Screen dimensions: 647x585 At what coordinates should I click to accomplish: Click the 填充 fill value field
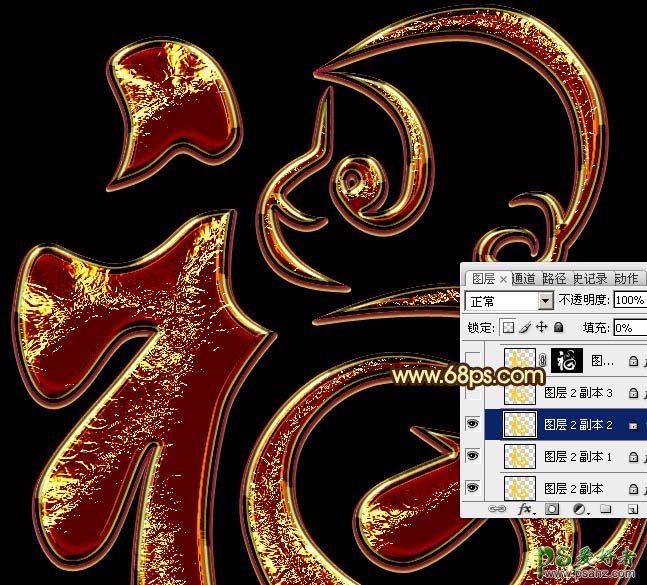coord(629,327)
